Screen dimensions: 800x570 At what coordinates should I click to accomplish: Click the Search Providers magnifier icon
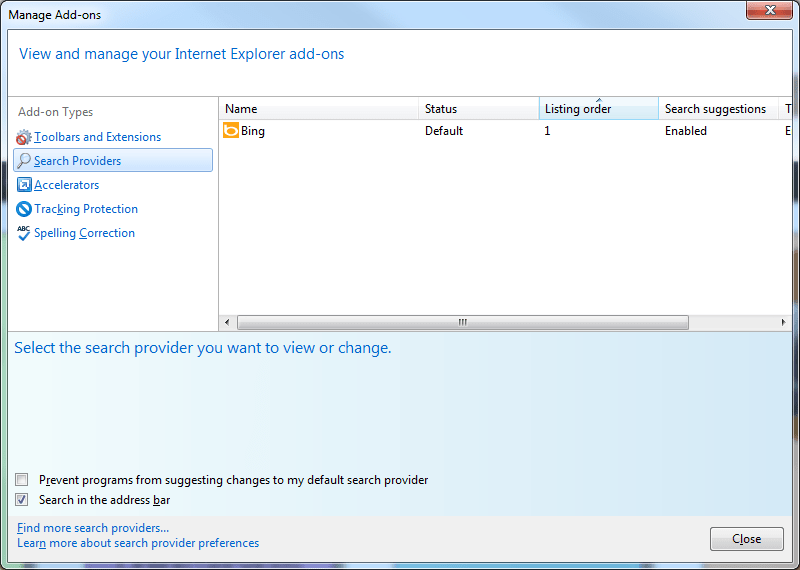23,161
